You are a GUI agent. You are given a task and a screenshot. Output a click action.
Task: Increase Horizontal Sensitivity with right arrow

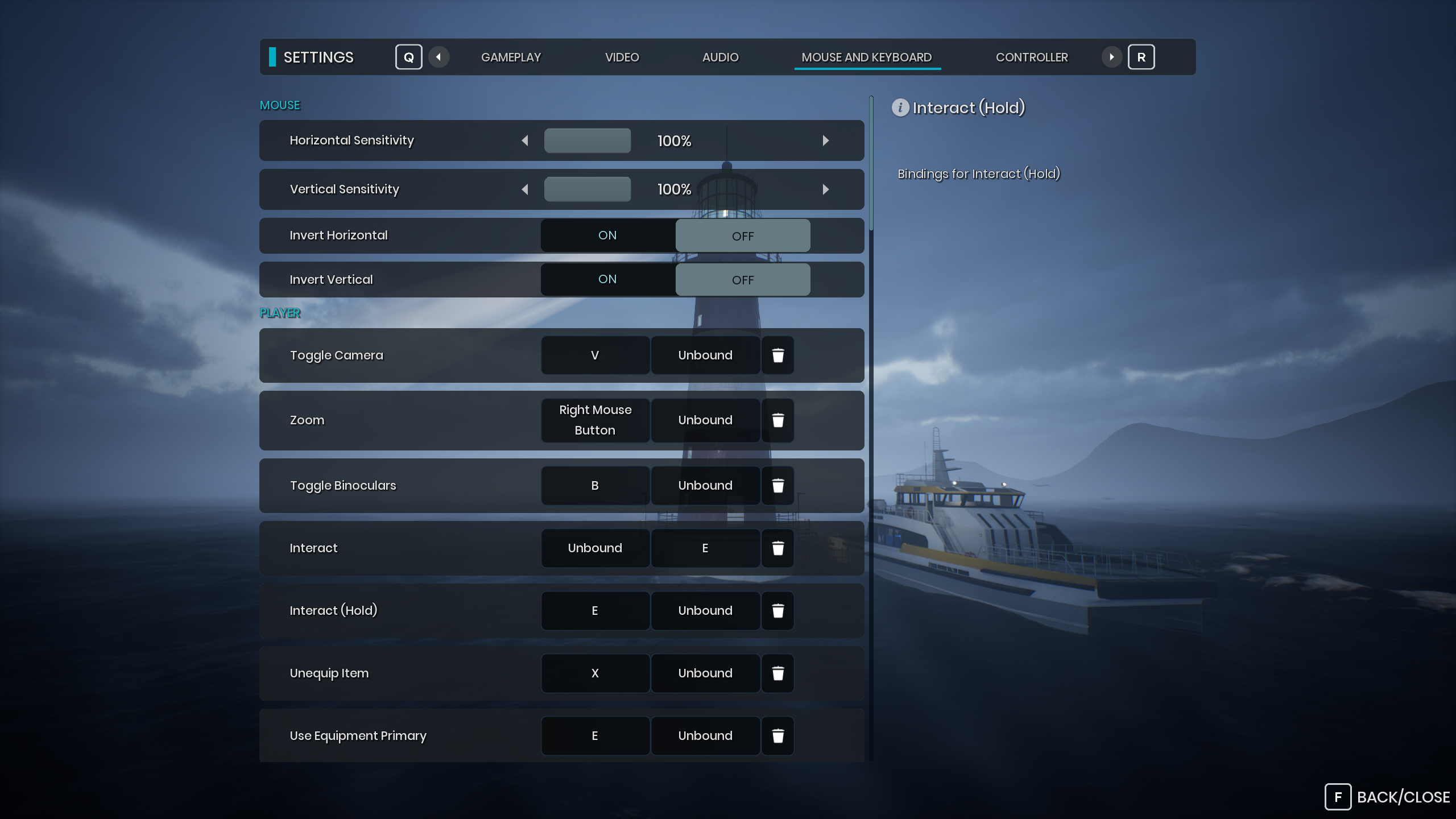pyautogui.click(x=825, y=140)
